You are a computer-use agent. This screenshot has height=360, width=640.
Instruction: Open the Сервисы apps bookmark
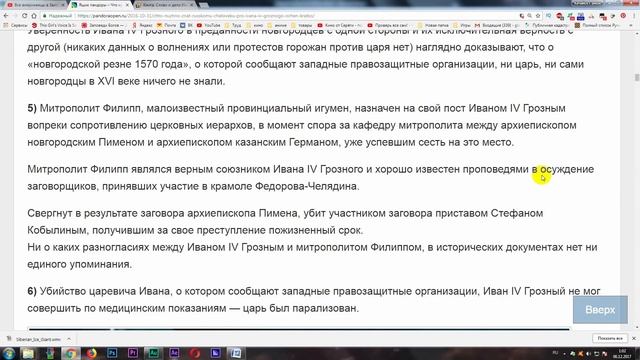click(x=16, y=25)
